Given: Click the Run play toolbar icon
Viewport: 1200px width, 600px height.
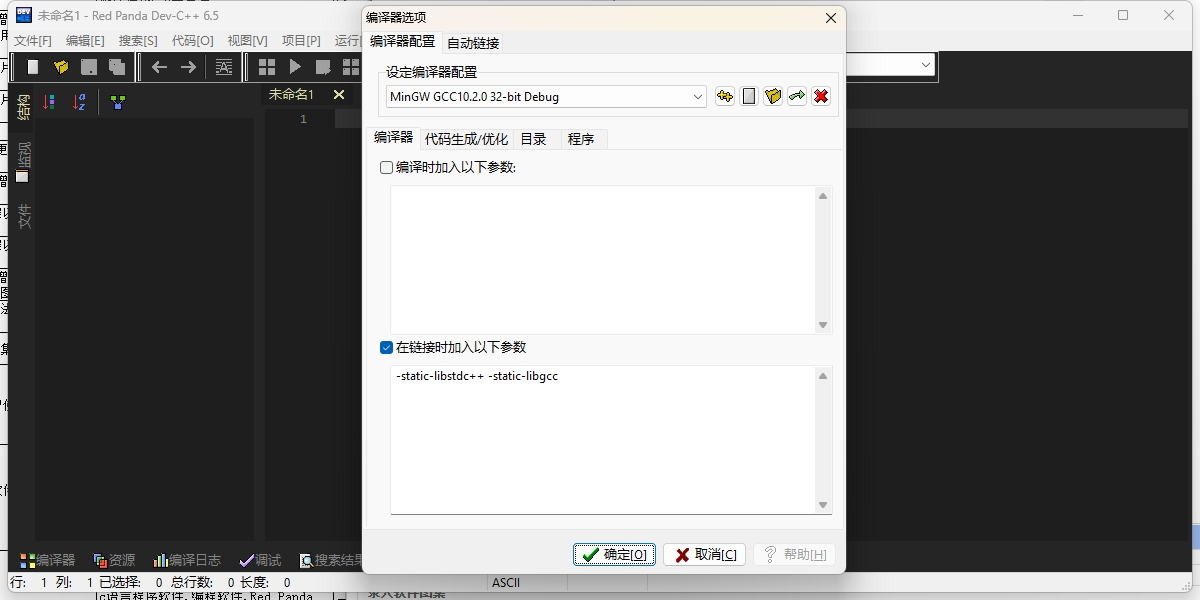Looking at the screenshot, I should 295,67.
